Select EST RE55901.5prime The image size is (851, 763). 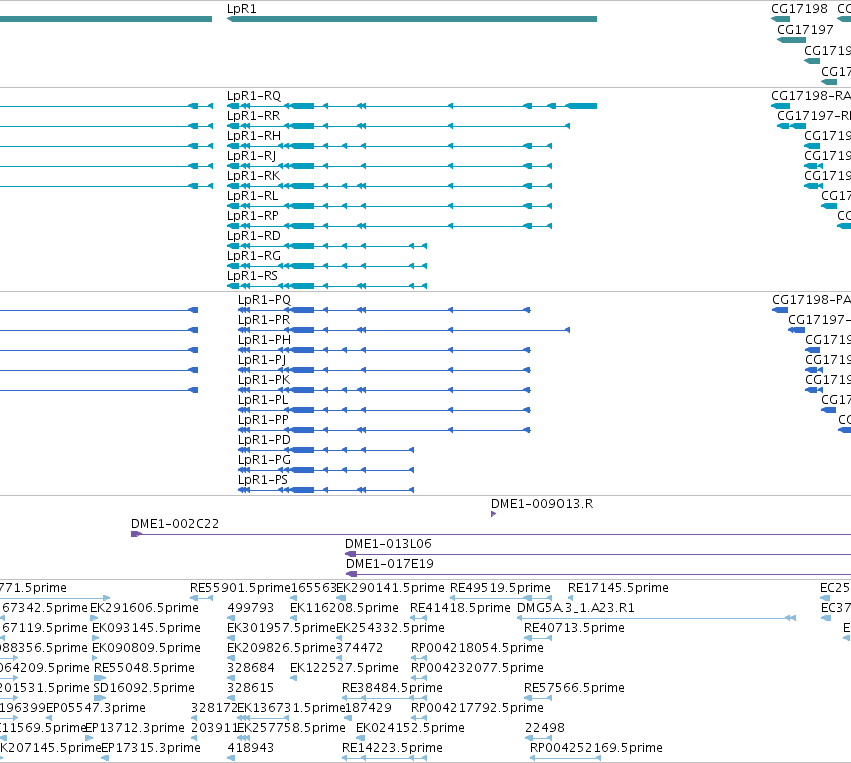pos(240,588)
